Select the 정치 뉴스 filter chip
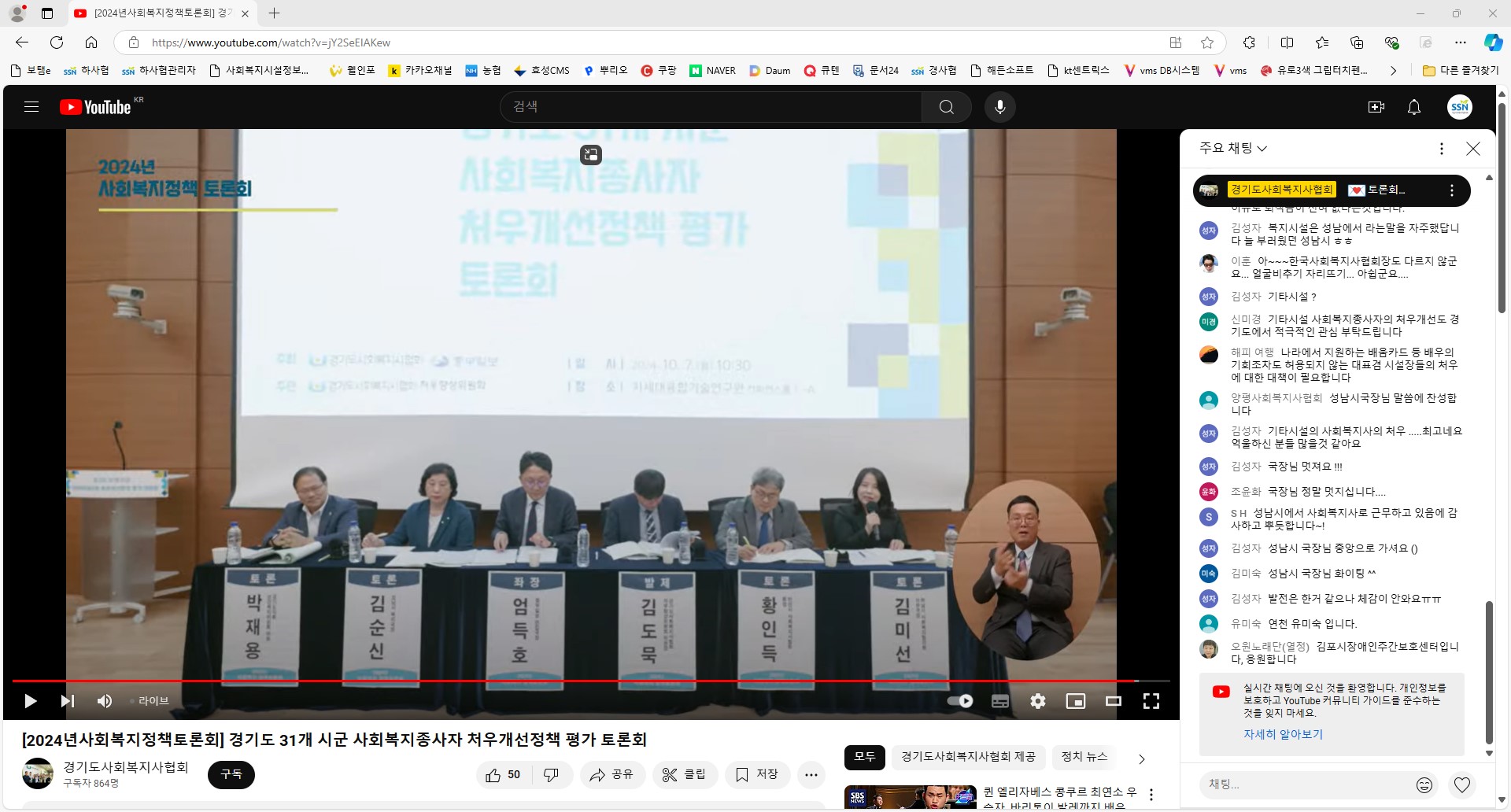1511x812 pixels. (1084, 757)
